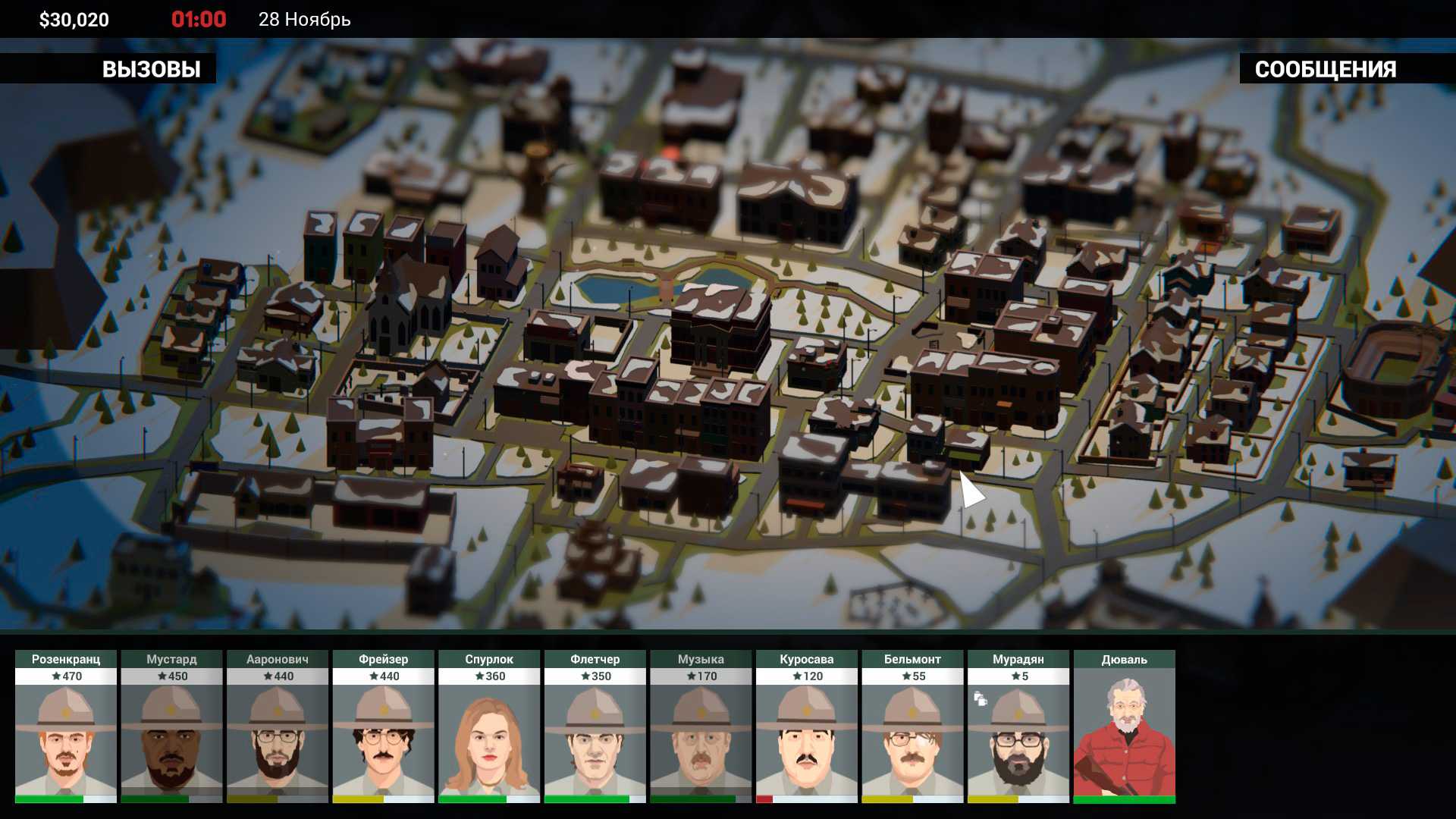
Task: Open the СООБЩЕНИЯ messages panel
Action: [x=1325, y=69]
